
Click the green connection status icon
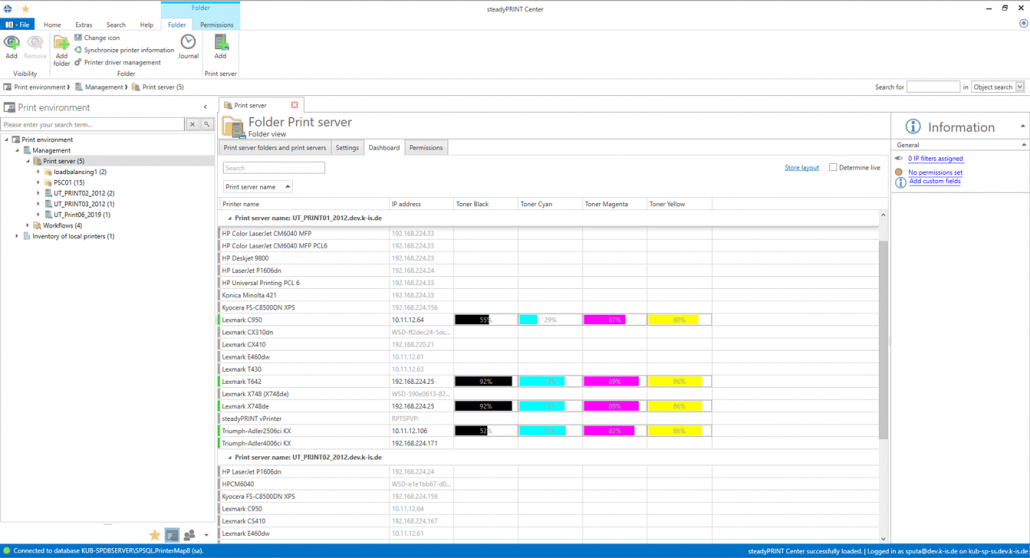[x=7, y=551]
